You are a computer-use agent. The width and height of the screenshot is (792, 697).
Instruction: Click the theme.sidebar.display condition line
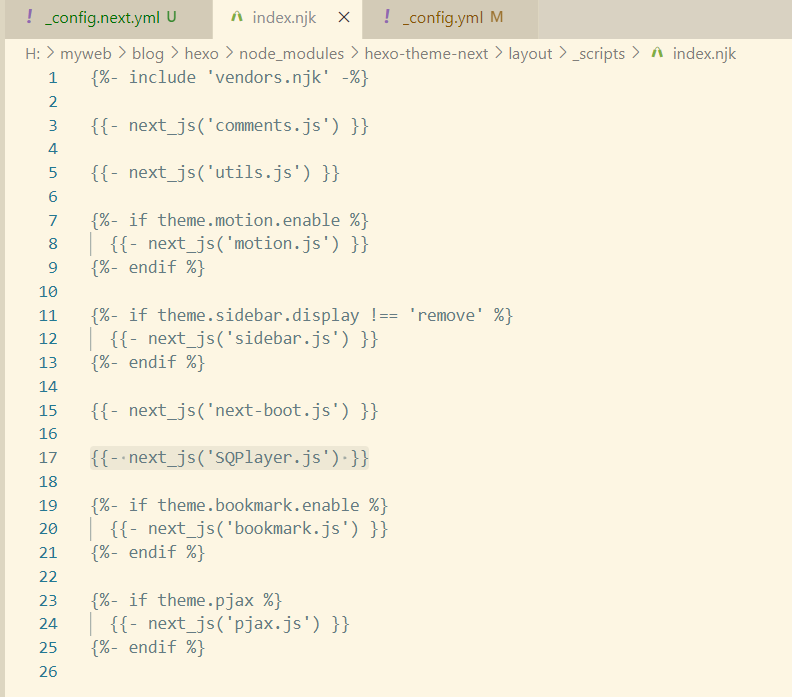point(302,316)
